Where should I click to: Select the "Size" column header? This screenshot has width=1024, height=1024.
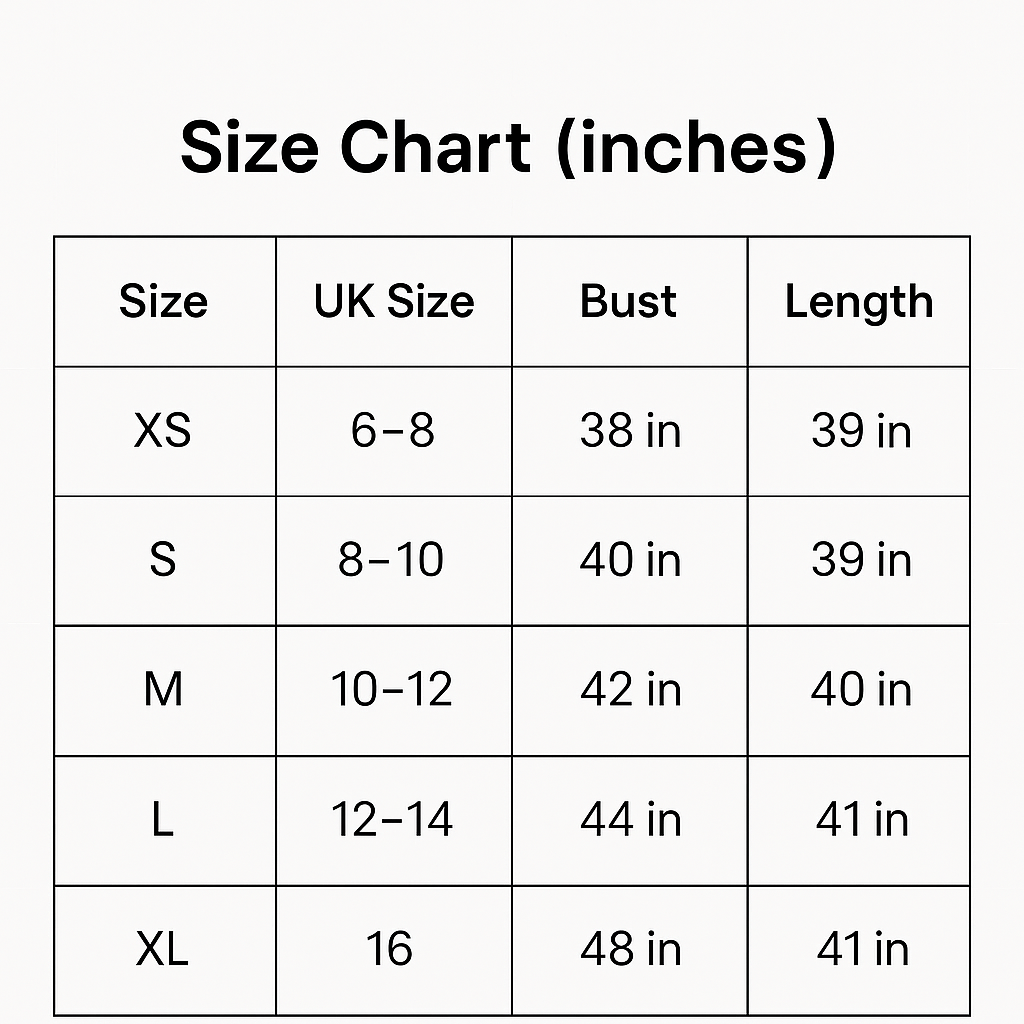pos(163,302)
